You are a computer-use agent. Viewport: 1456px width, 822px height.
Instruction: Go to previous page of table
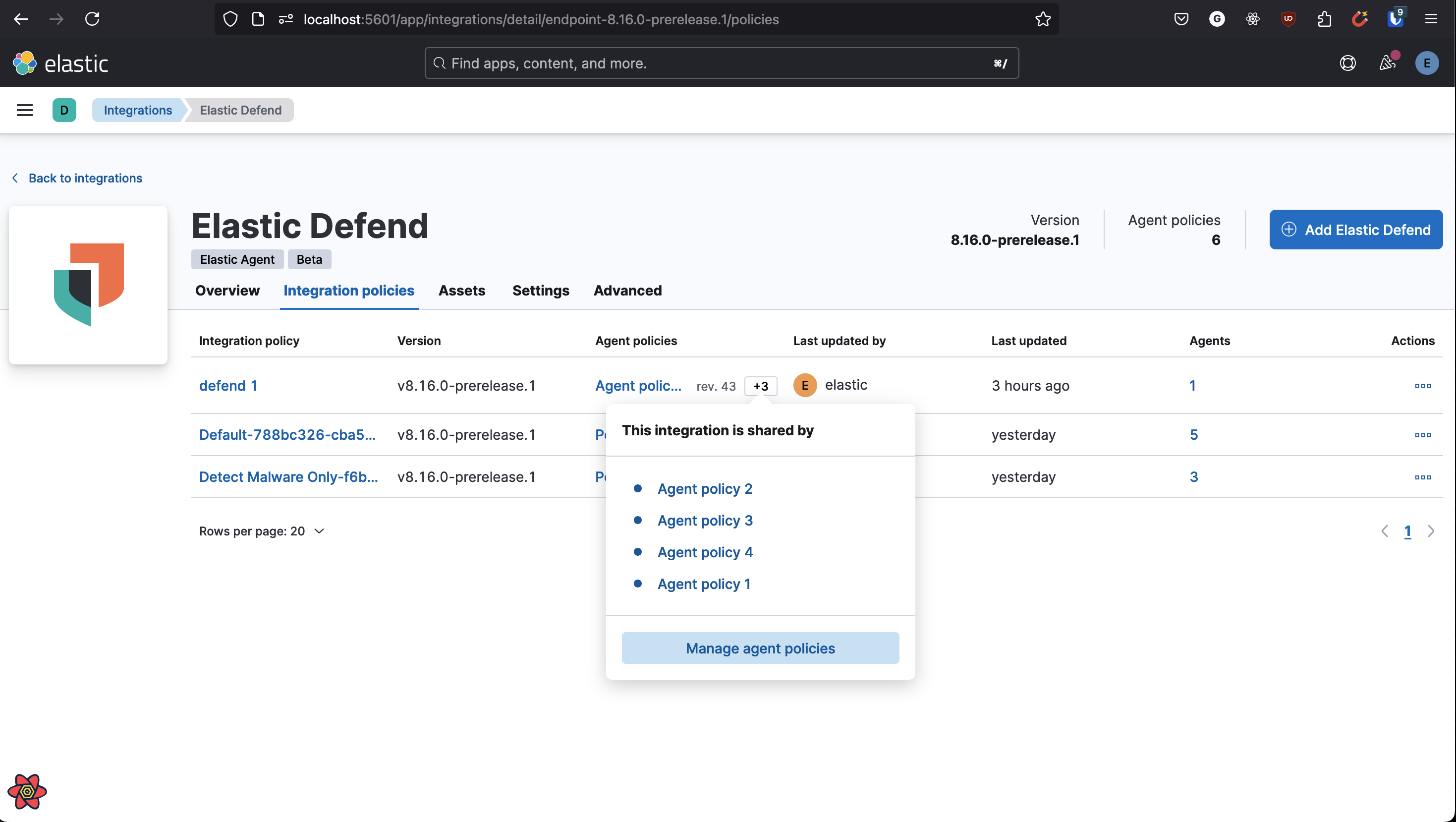(1384, 531)
